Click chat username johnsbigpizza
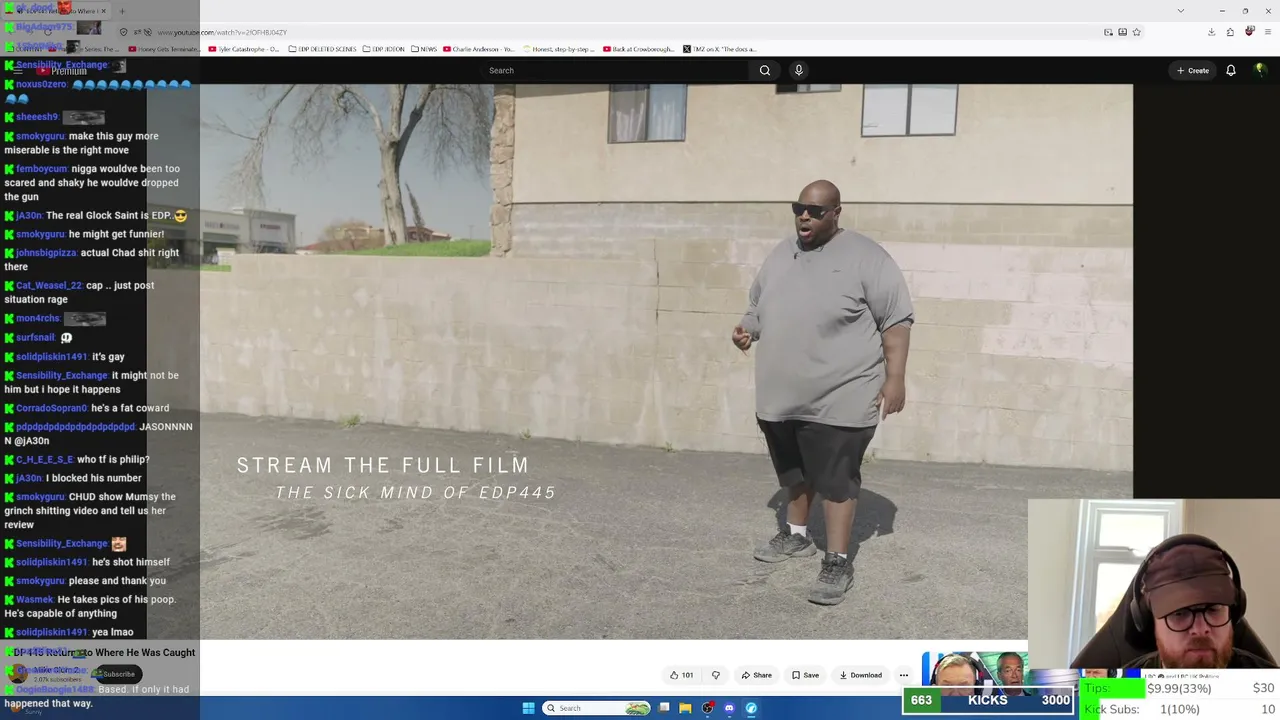The image size is (1280, 720). coord(46,253)
